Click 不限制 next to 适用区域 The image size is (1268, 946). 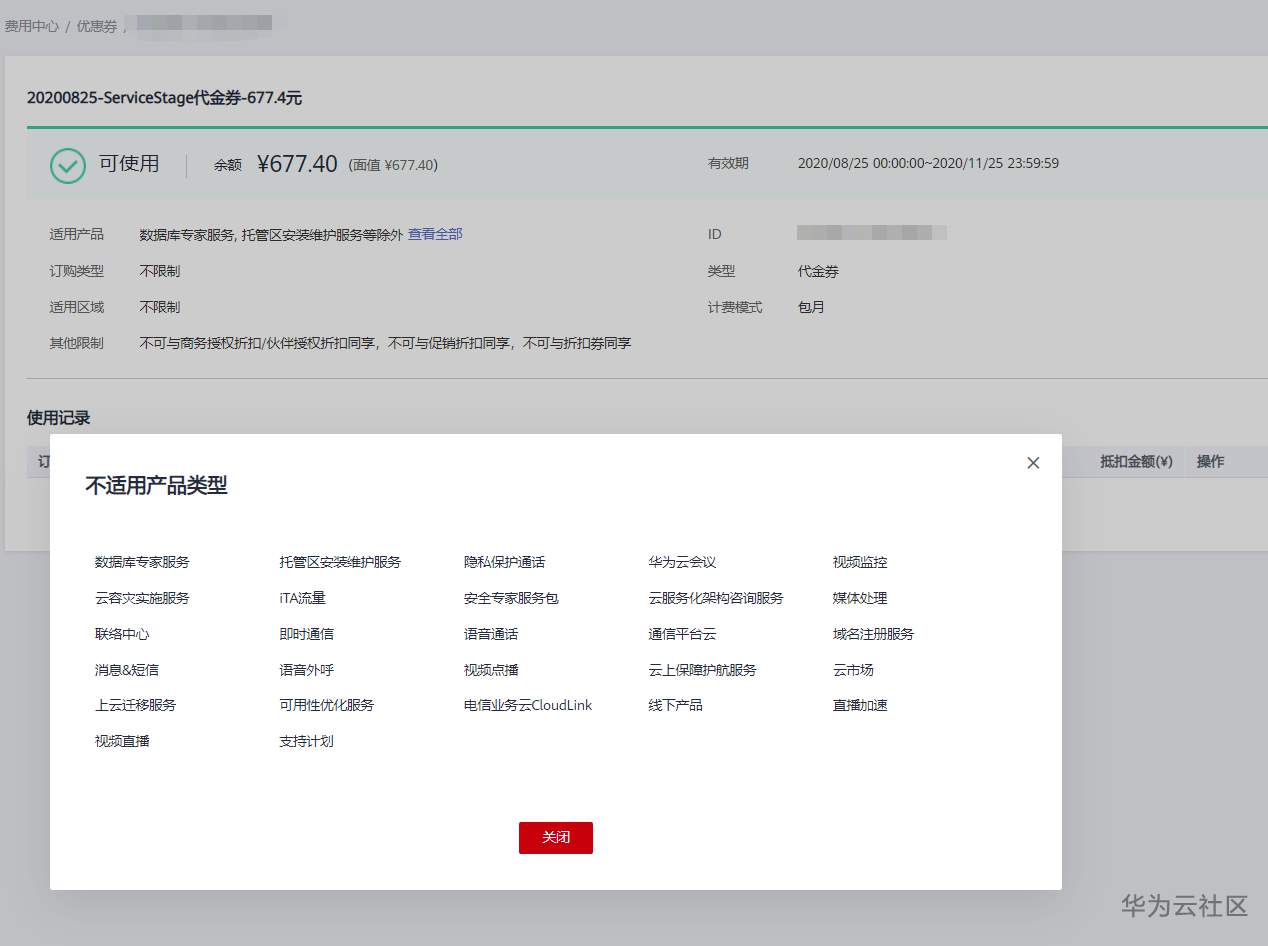160,307
